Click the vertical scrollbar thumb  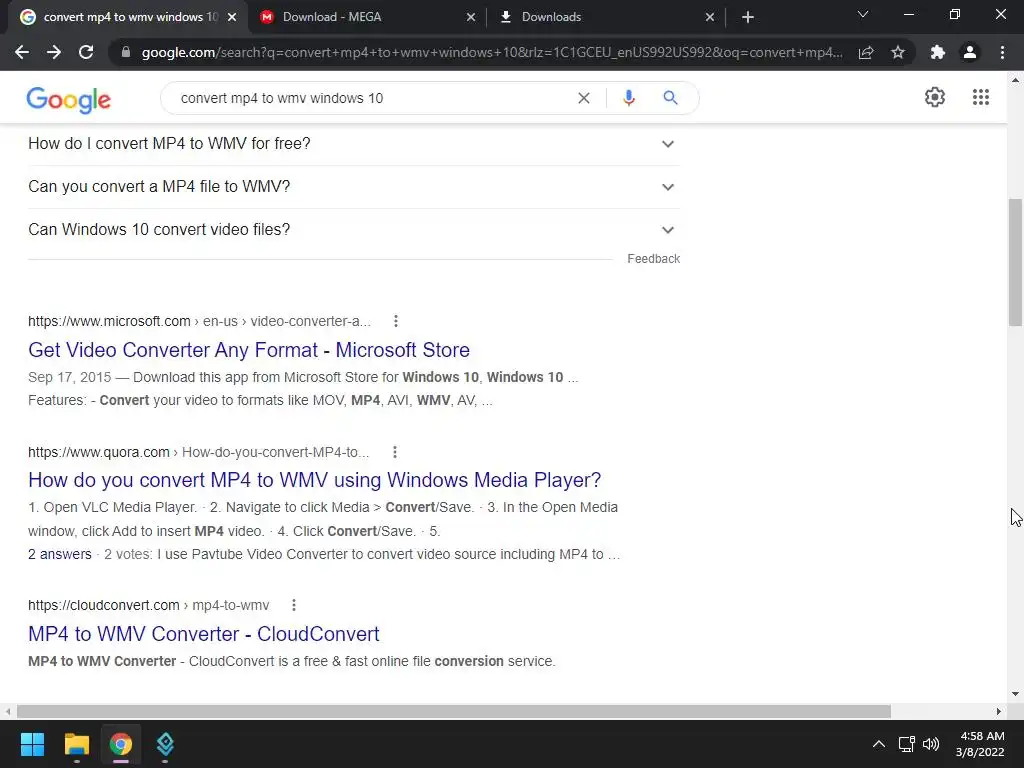click(x=1015, y=261)
